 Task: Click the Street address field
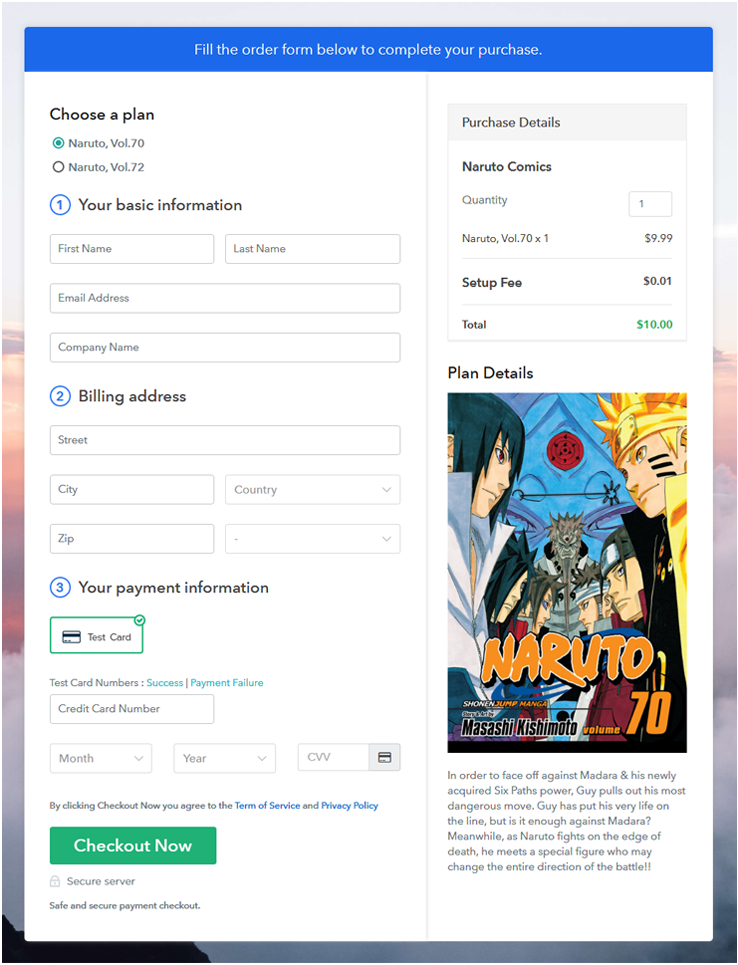pyautogui.click(x=225, y=440)
